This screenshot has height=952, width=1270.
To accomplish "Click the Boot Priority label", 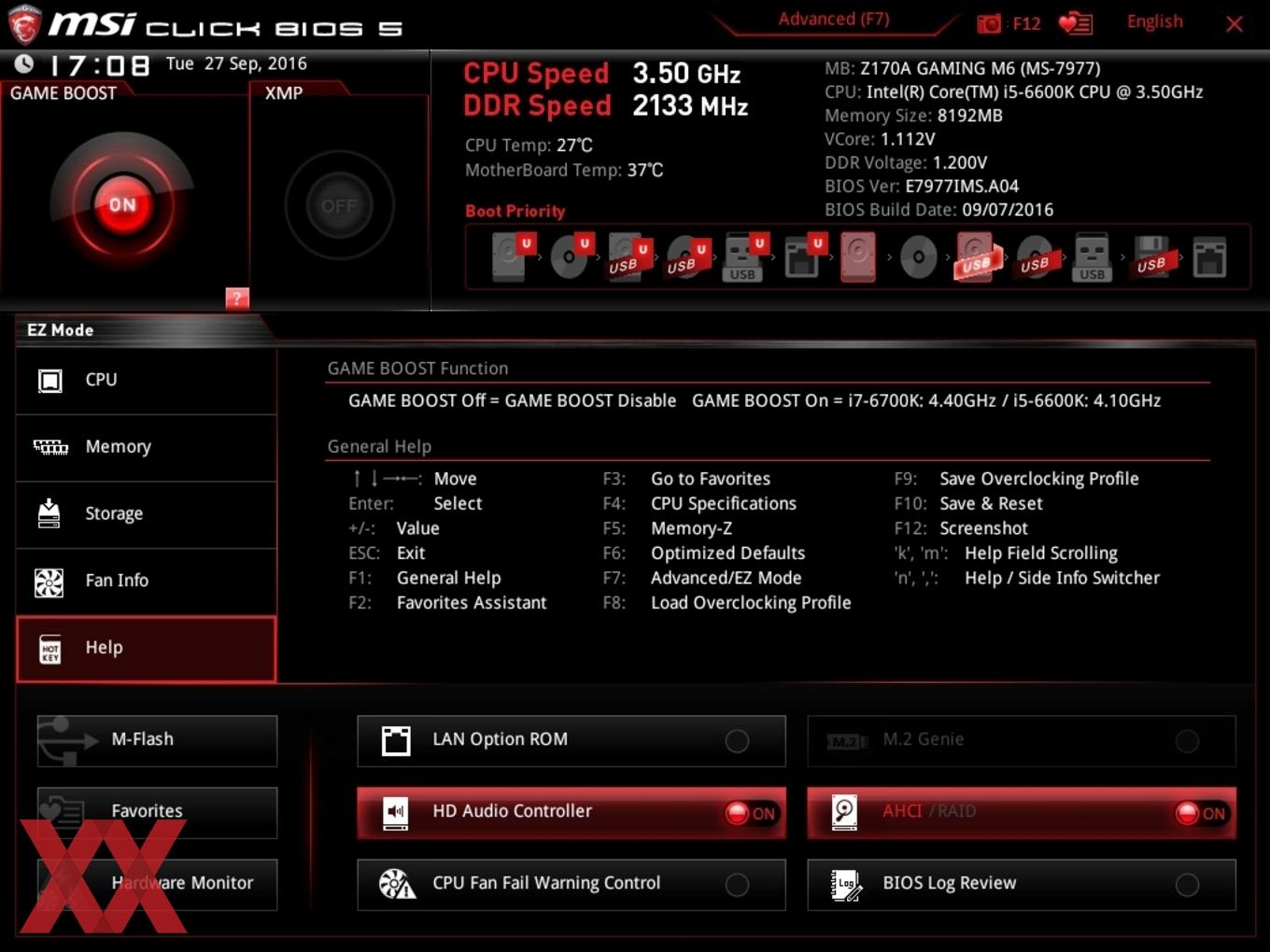I will [x=515, y=211].
